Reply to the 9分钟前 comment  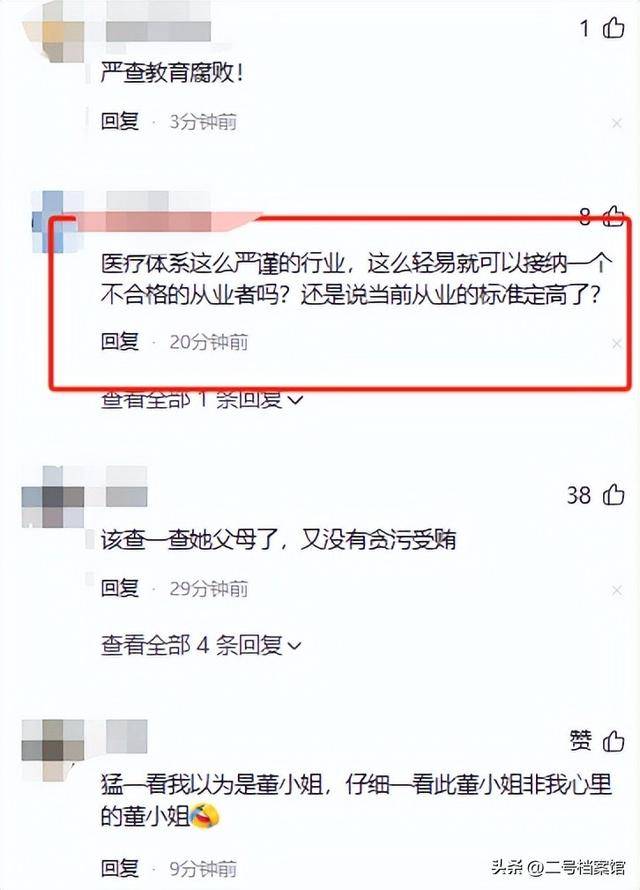[x=120, y=868]
